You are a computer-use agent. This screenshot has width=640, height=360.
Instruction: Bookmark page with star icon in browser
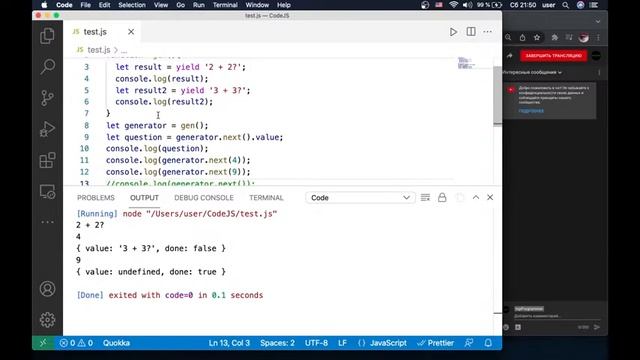click(537, 38)
